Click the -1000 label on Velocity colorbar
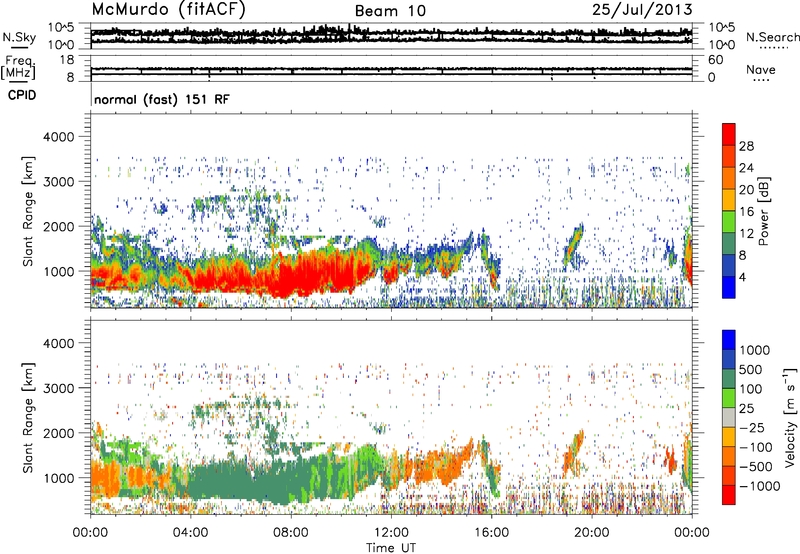The width and height of the screenshot is (800, 554). (760, 486)
